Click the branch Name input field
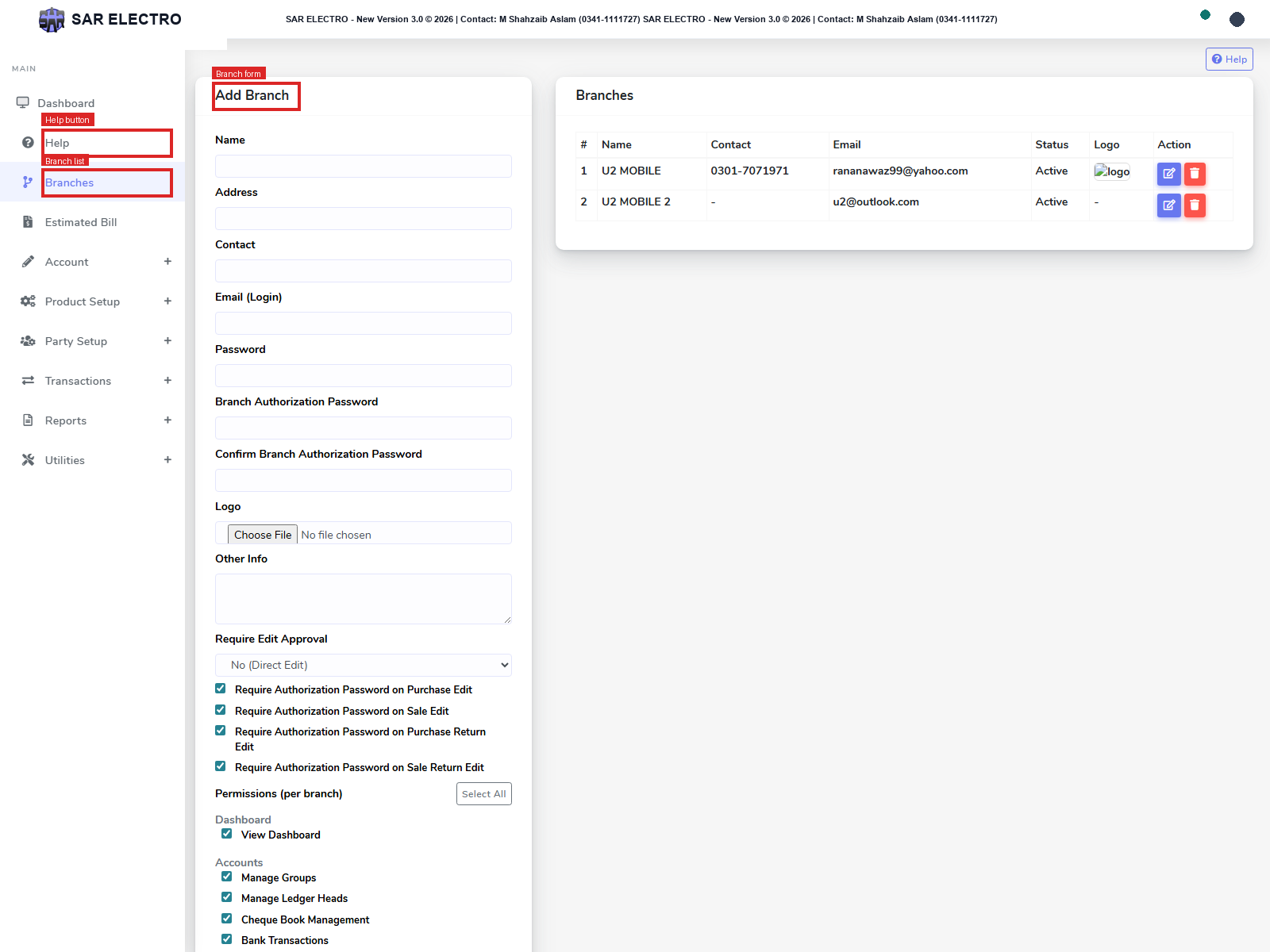Image resolution: width=1270 pixels, height=952 pixels. [x=364, y=166]
